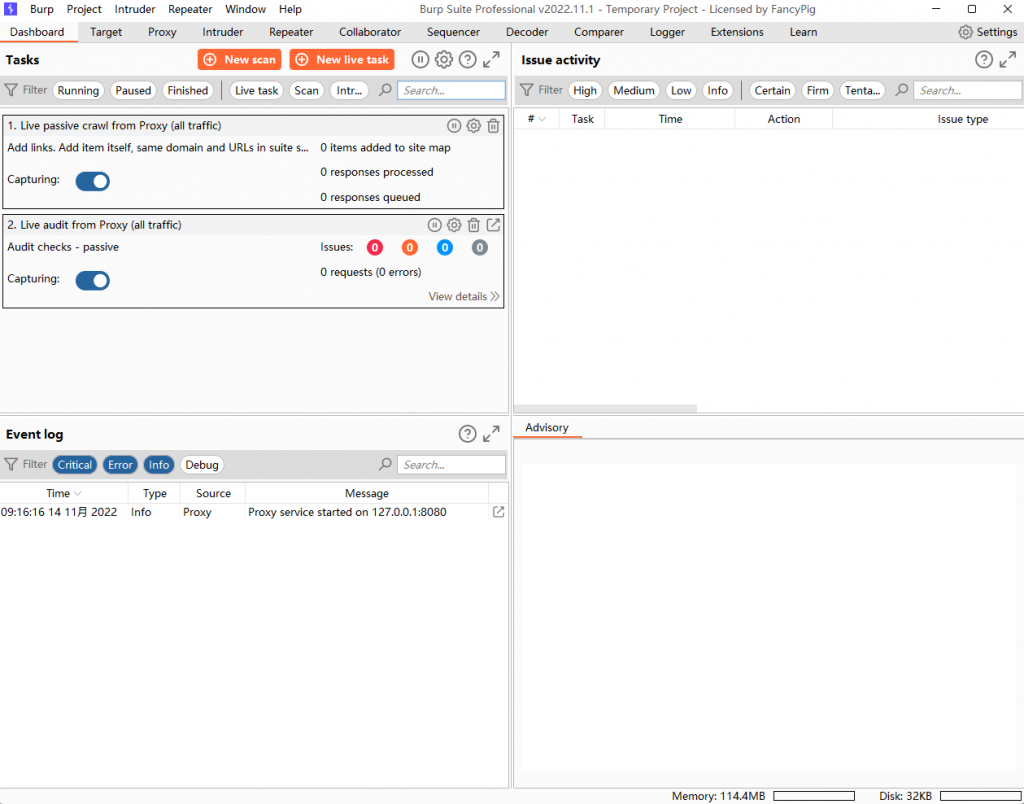Toggle the Info event log filter
The height and width of the screenshot is (804, 1024).
159,464
